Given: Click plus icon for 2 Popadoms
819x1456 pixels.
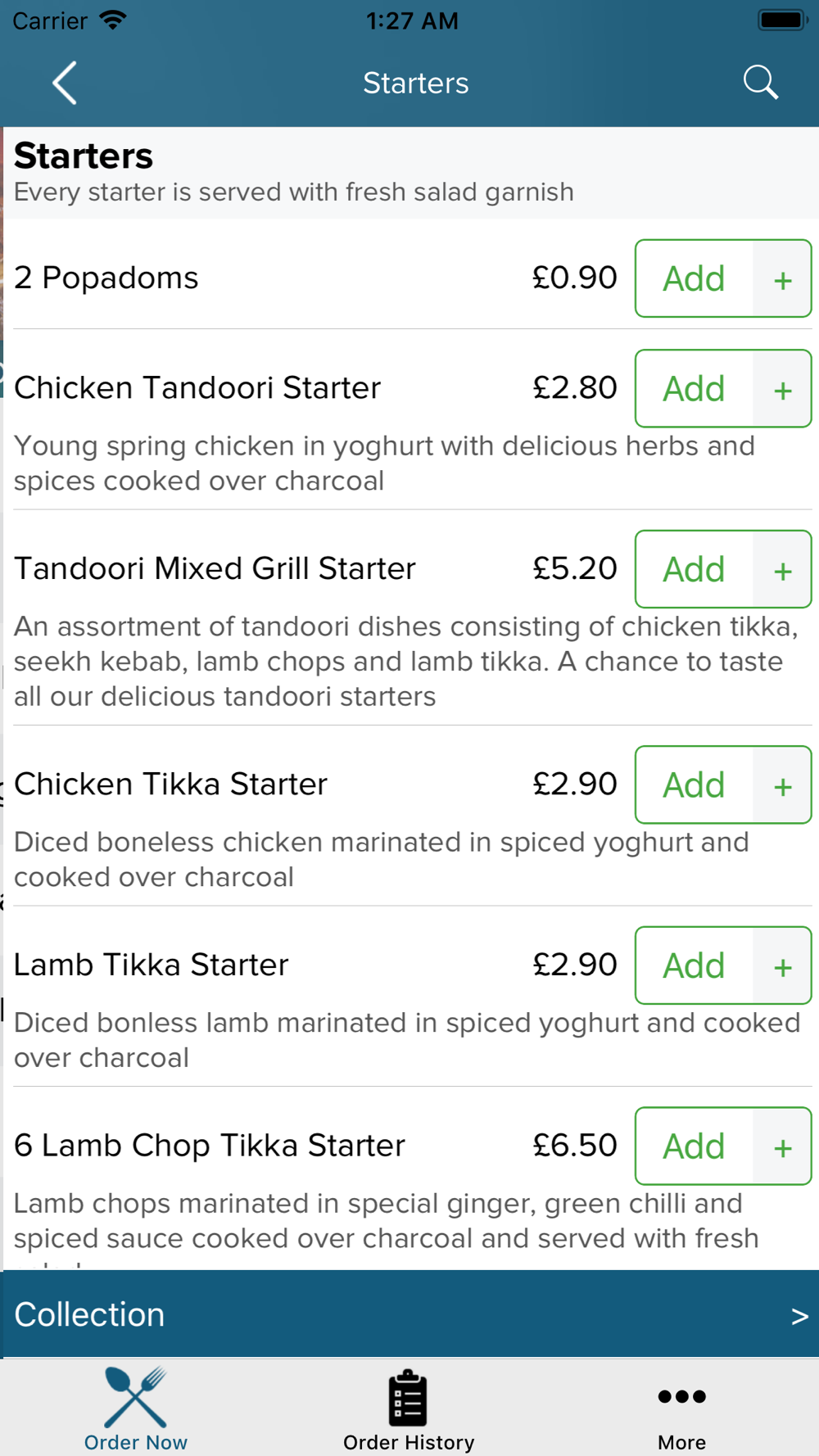Looking at the screenshot, I should pyautogui.click(x=782, y=279).
